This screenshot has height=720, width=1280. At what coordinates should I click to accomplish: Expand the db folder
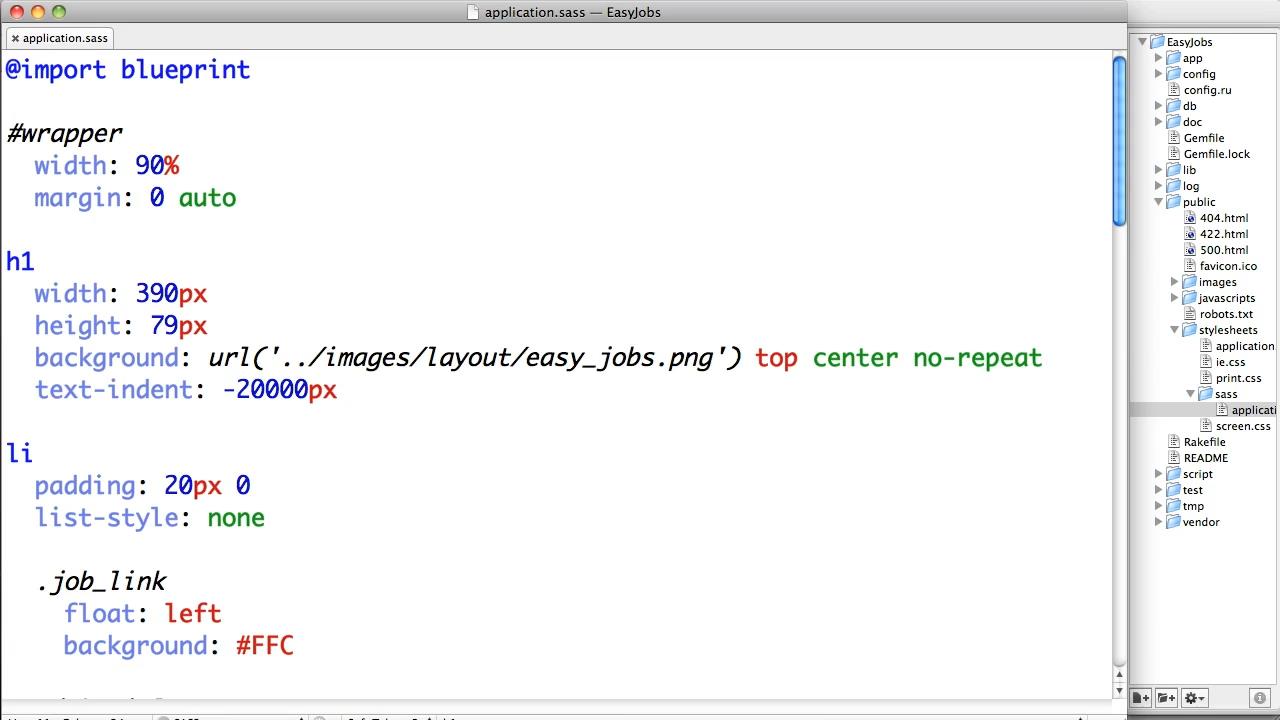coord(1159,106)
